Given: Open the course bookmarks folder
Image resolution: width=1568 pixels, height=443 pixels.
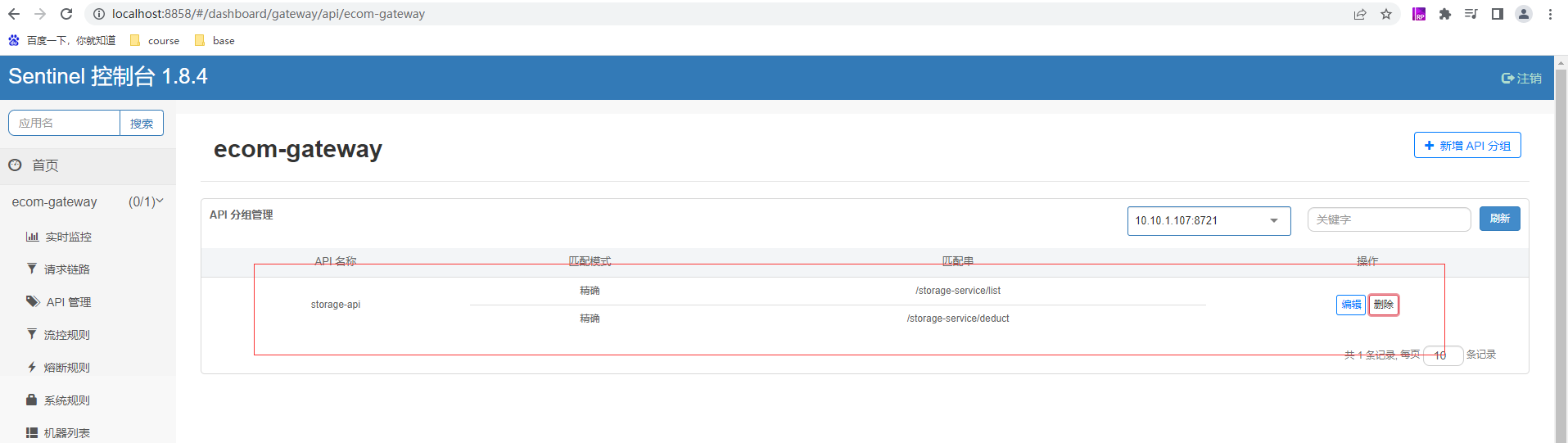Looking at the screenshot, I should coord(155,40).
